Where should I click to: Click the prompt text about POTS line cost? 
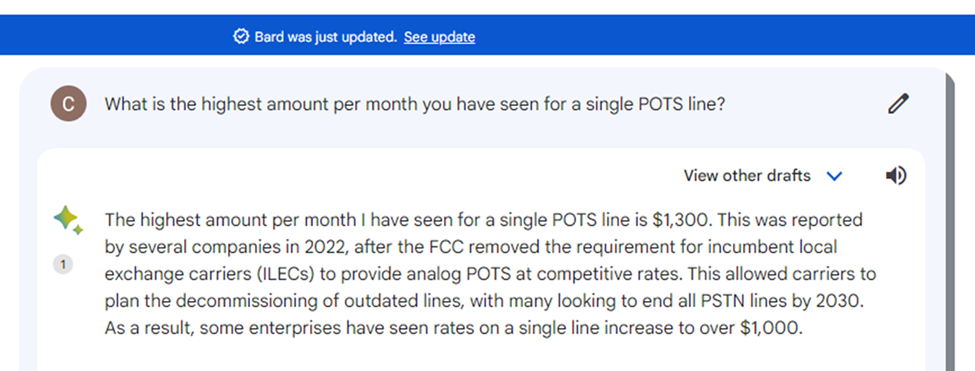[415, 104]
